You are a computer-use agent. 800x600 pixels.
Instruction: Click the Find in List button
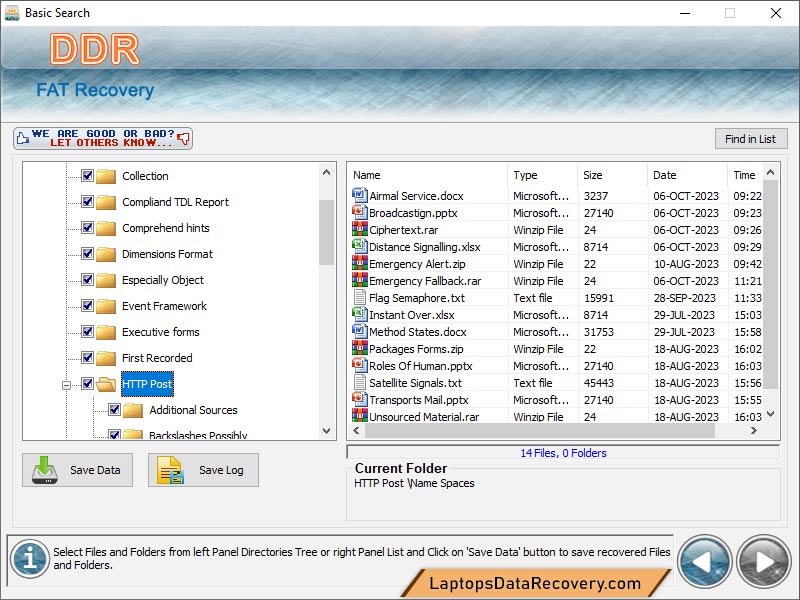tap(751, 138)
